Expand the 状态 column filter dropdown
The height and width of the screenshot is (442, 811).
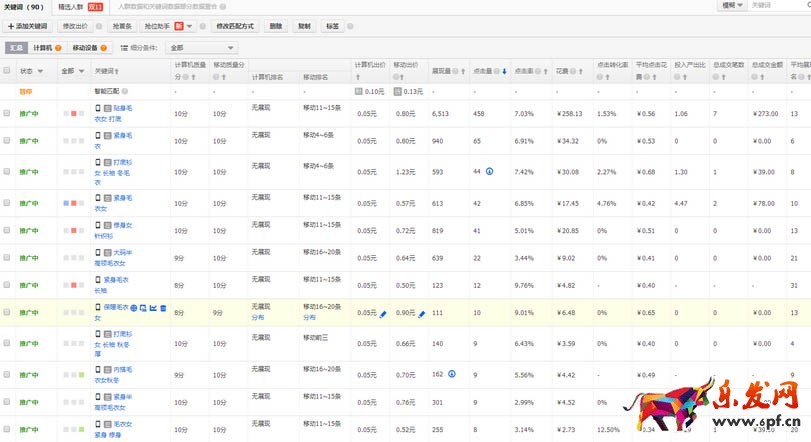click(40, 72)
